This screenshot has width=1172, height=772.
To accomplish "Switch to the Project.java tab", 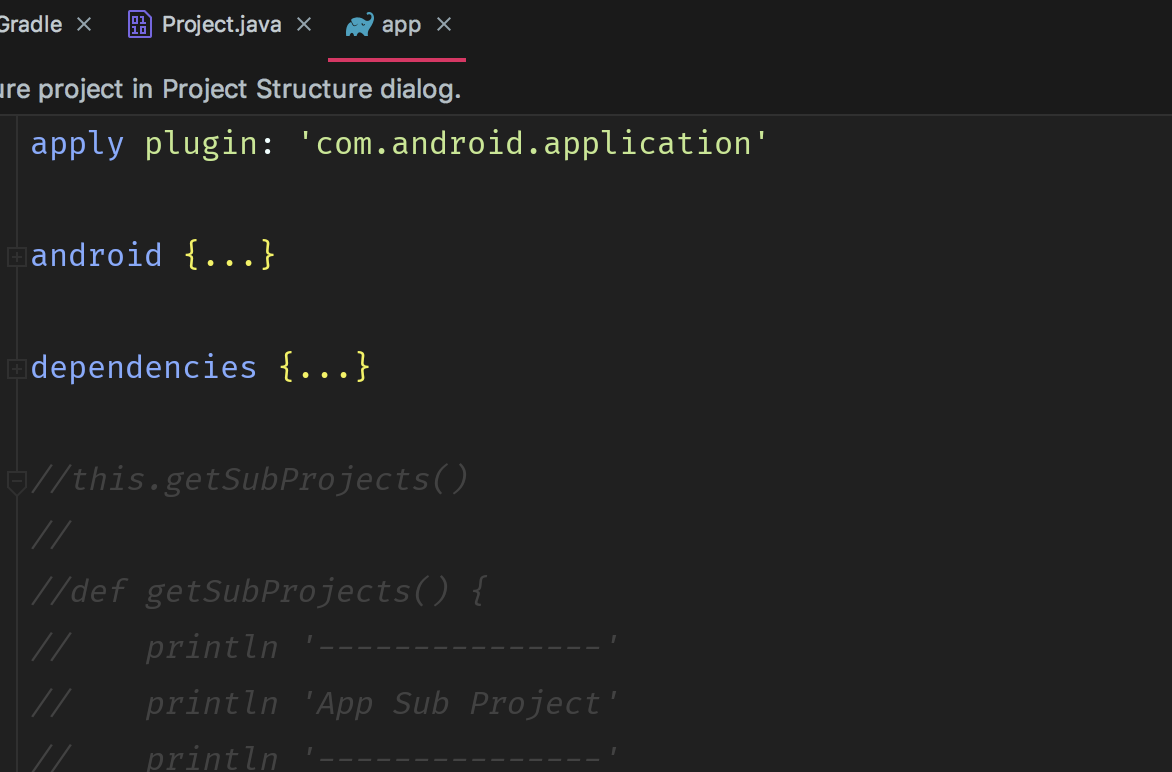I will click(x=221, y=25).
